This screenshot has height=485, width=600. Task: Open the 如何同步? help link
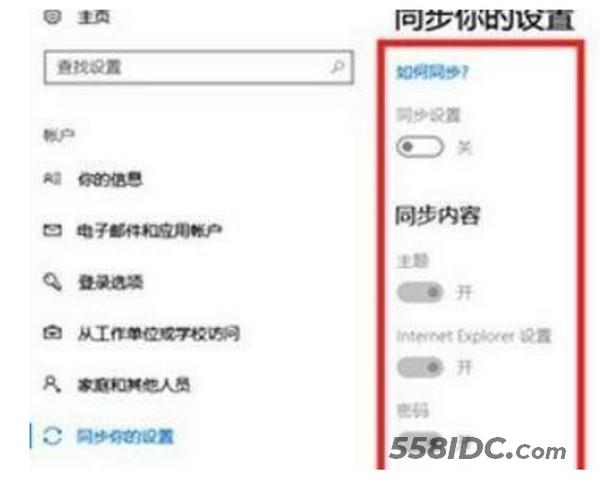(x=432, y=72)
